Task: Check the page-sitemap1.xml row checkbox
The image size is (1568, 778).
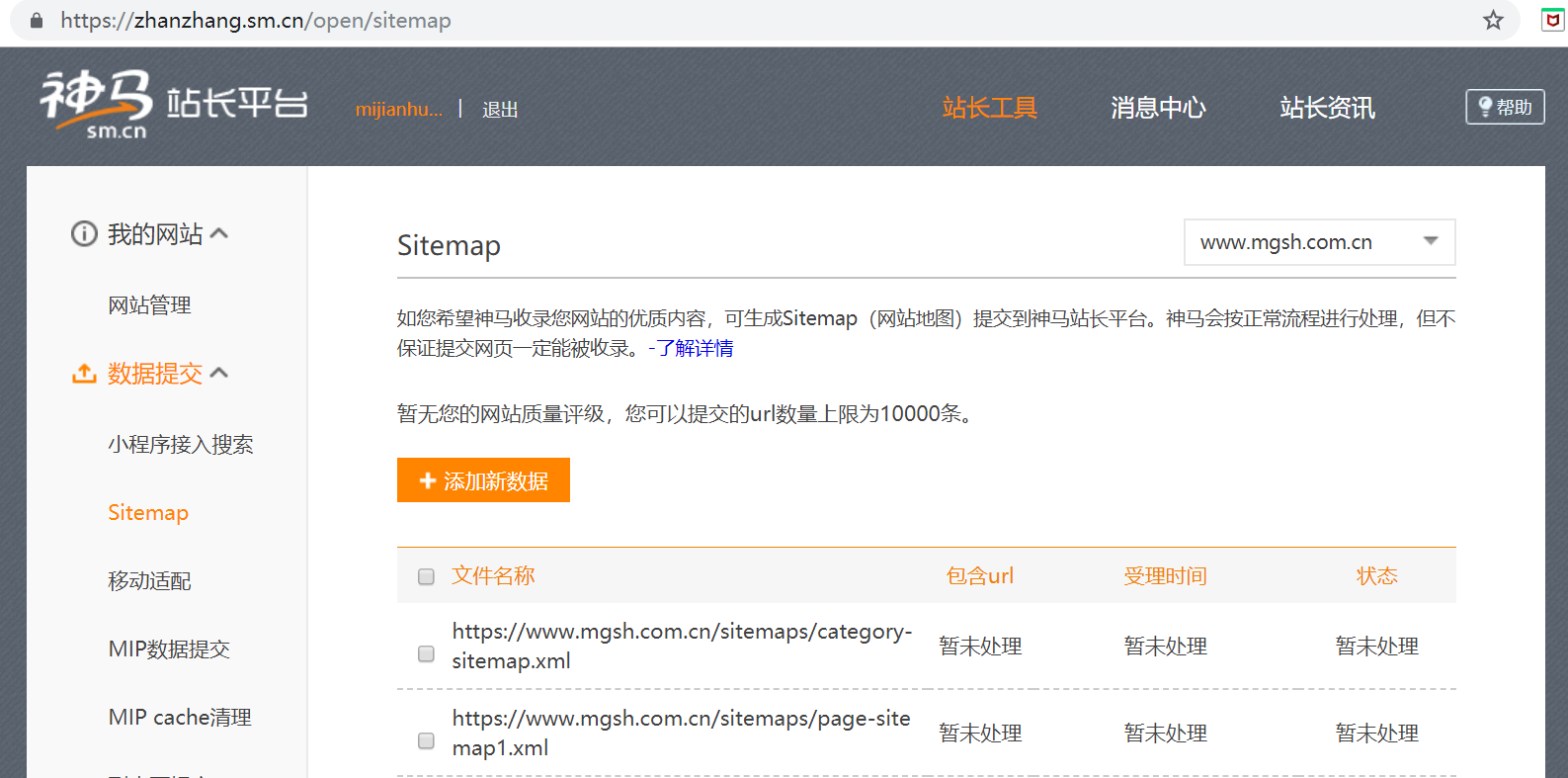Action: [426, 740]
